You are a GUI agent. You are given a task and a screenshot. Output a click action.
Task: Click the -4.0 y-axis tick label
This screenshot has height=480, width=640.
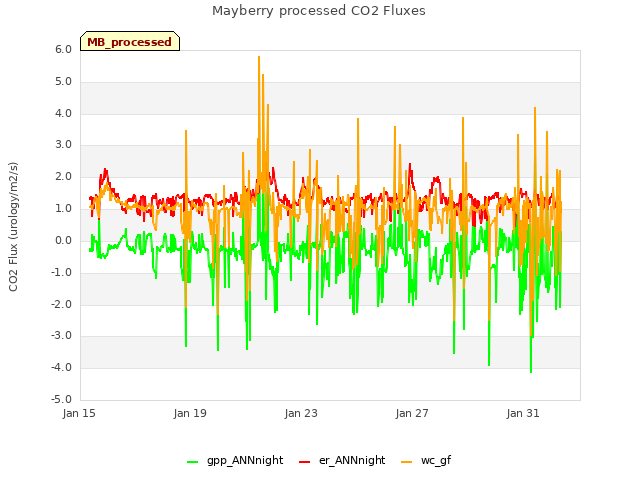coord(62,367)
